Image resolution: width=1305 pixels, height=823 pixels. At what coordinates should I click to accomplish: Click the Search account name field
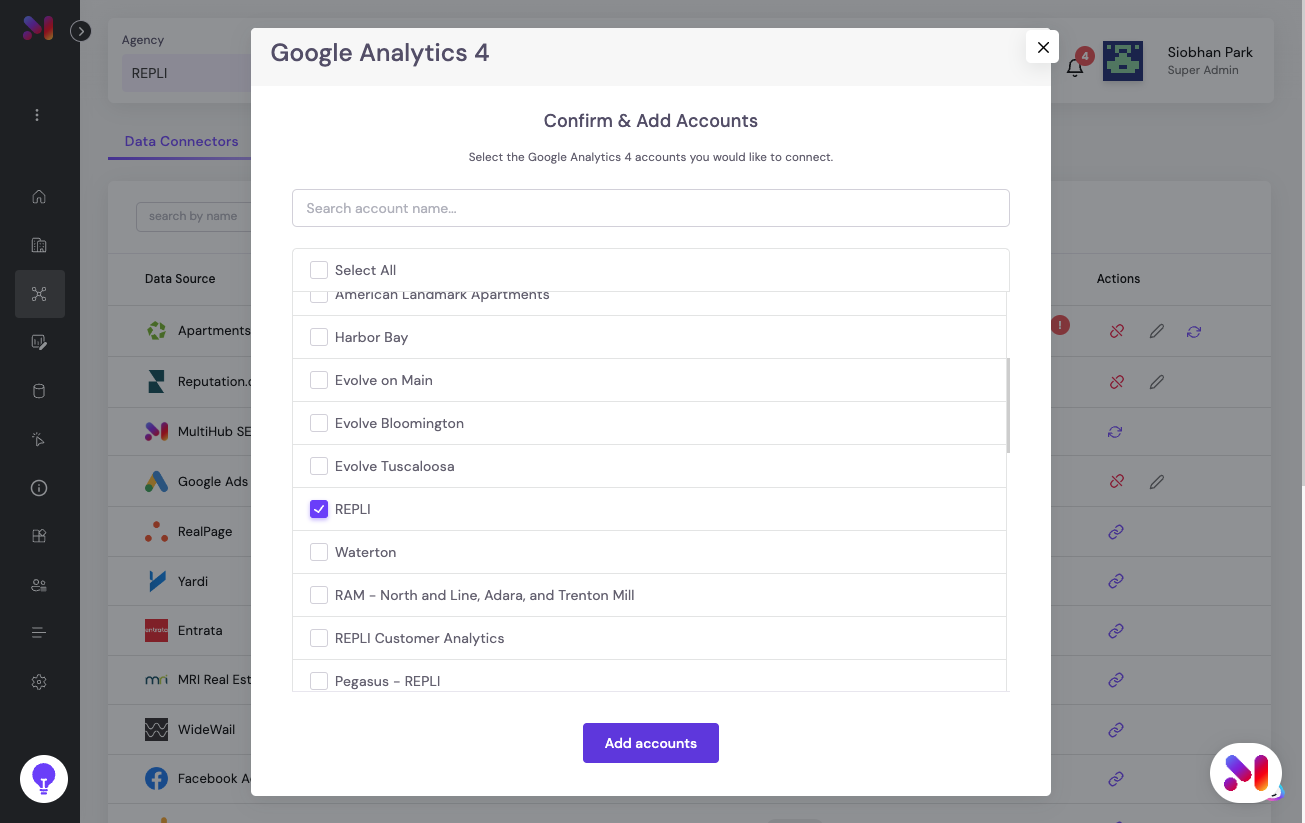point(651,208)
